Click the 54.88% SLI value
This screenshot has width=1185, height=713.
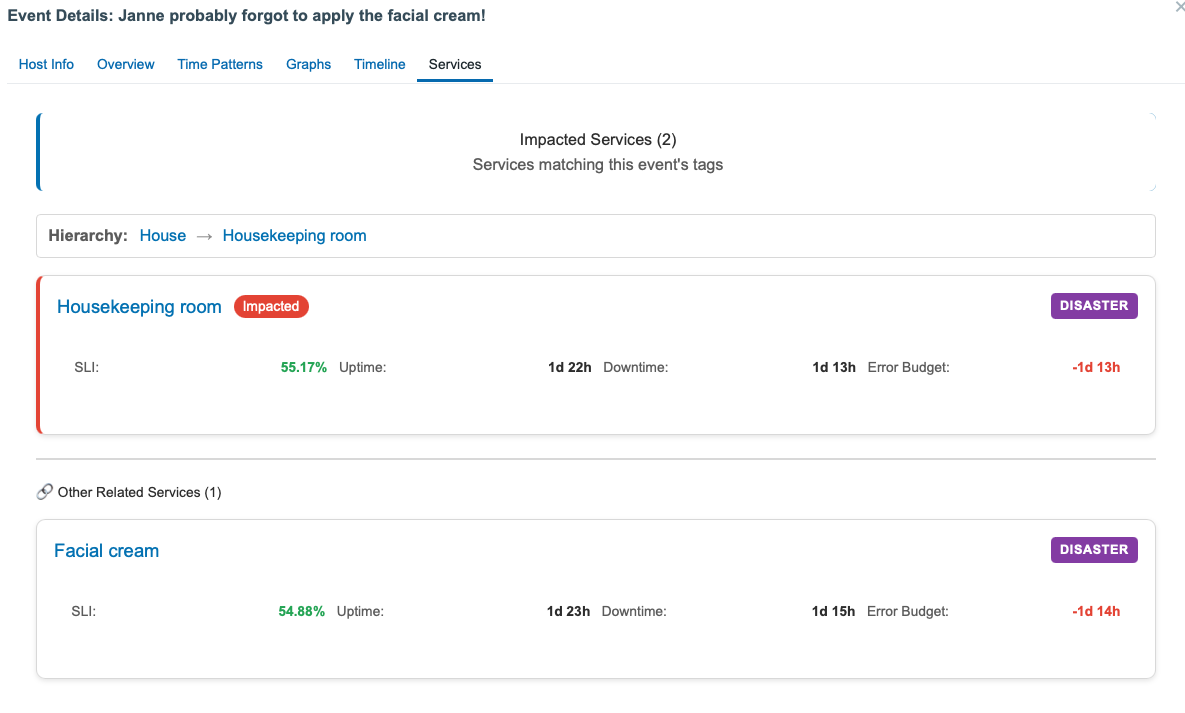[302, 611]
